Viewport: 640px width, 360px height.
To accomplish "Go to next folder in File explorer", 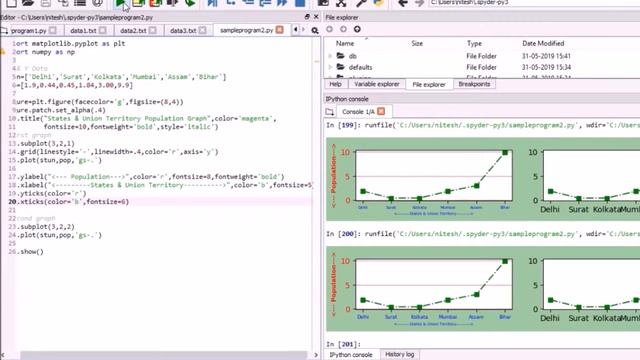I will [x=343, y=29].
